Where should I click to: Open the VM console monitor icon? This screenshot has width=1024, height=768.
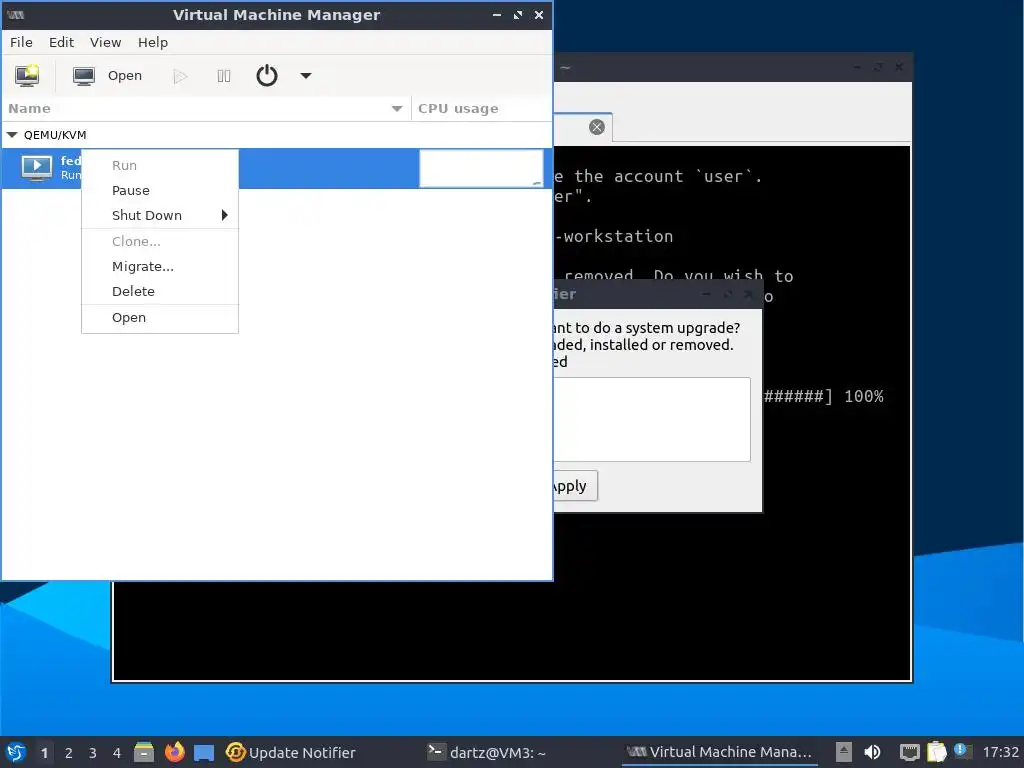coord(84,76)
